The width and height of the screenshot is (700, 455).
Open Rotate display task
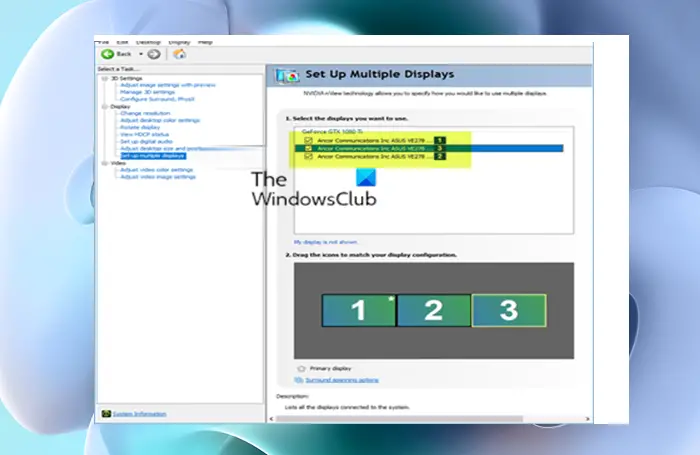tap(140, 127)
